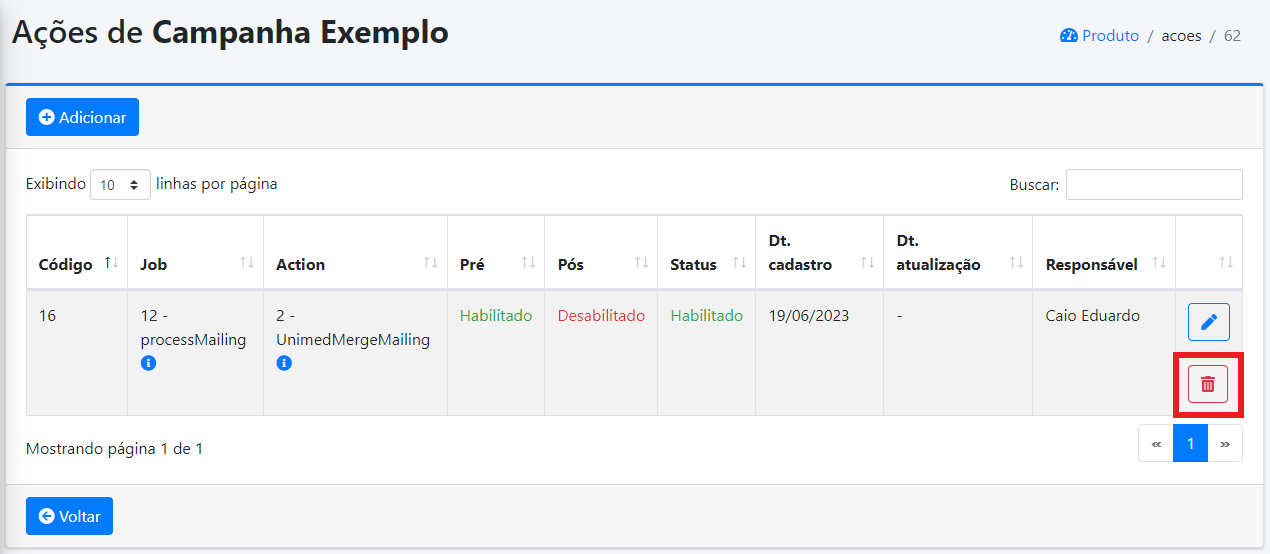
Task: Click info icon under processMailing job
Action: [x=148, y=364]
